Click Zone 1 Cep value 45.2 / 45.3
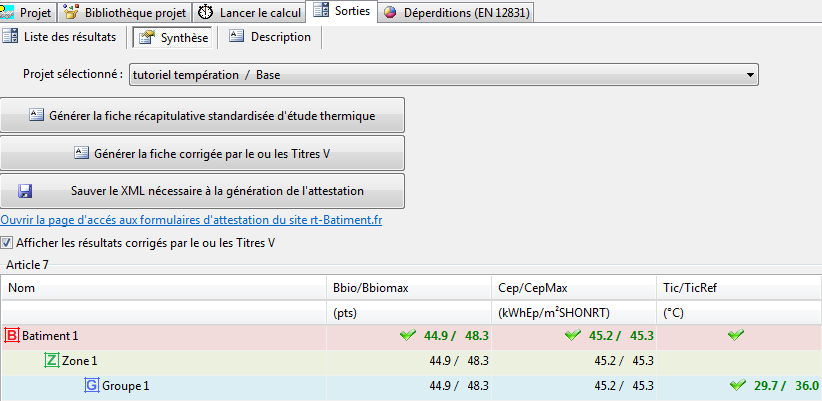 coord(624,361)
